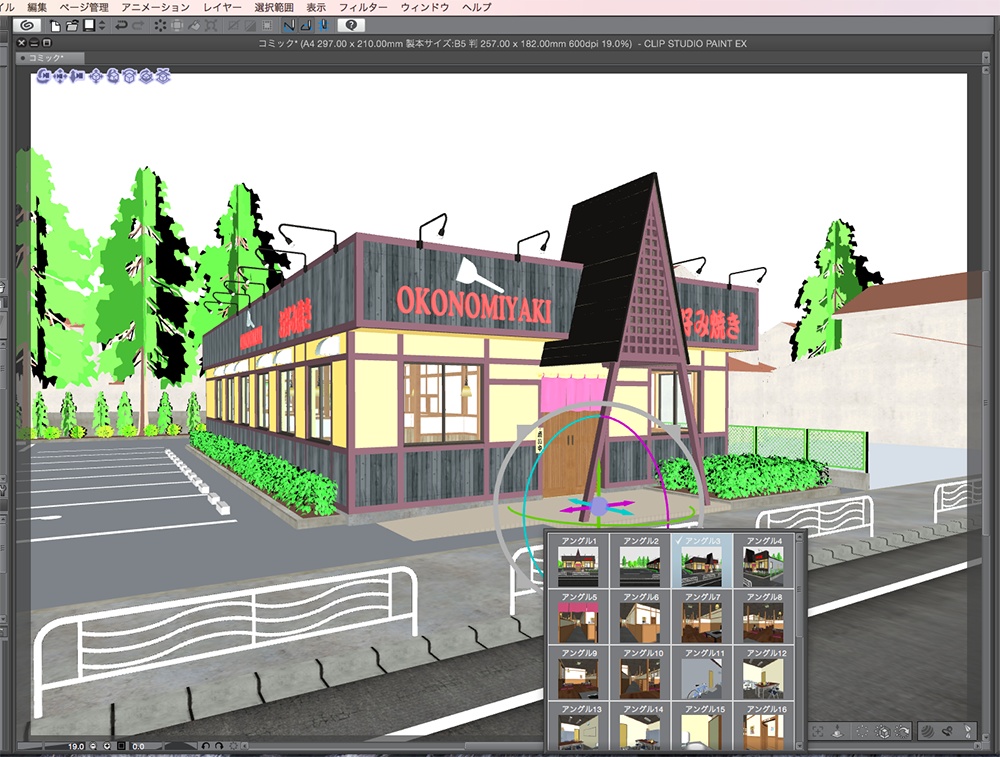
Task: Create a new document via toolbar
Action: point(55,26)
